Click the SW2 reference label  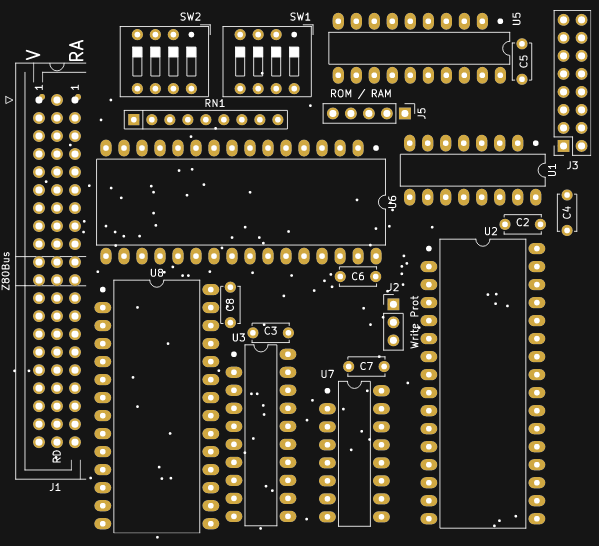pyautogui.click(x=190, y=17)
